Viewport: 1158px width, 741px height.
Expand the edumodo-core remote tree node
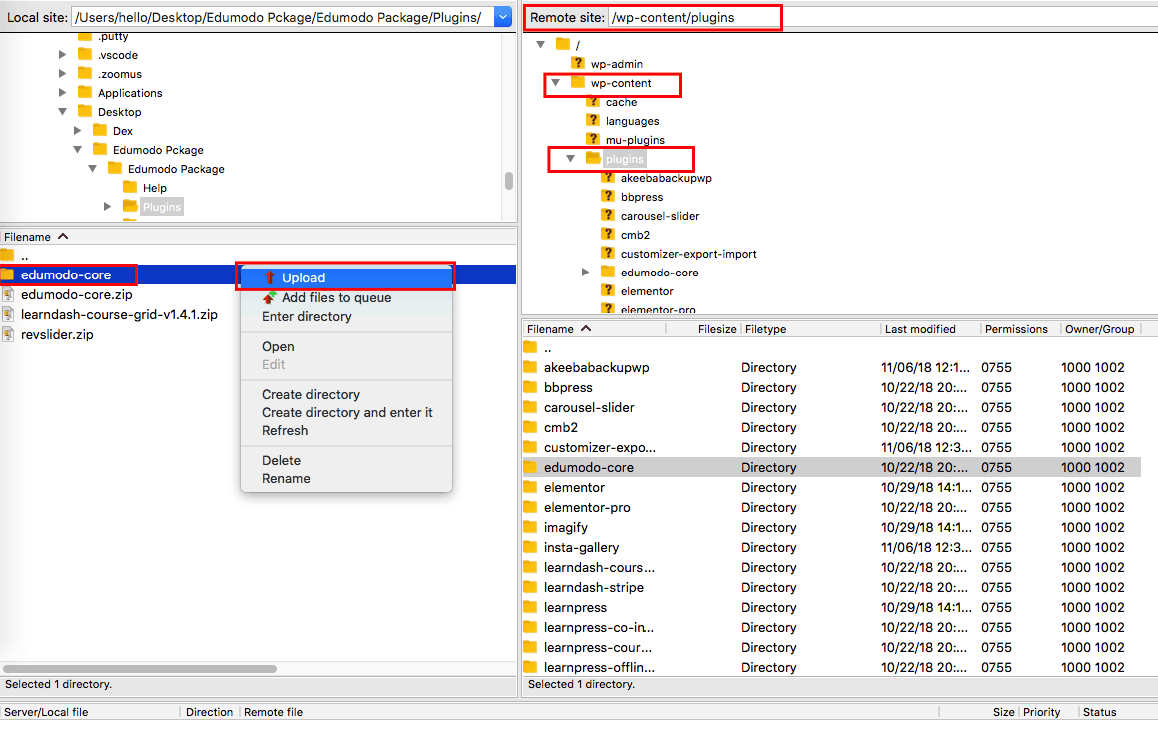[586, 272]
